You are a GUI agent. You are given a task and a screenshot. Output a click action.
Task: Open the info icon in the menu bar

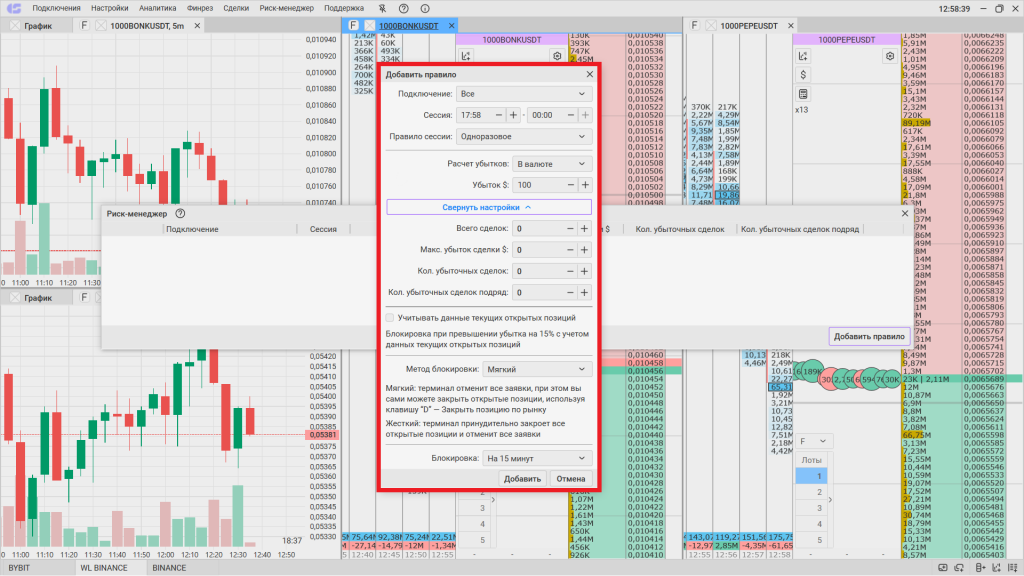tap(425, 8)
